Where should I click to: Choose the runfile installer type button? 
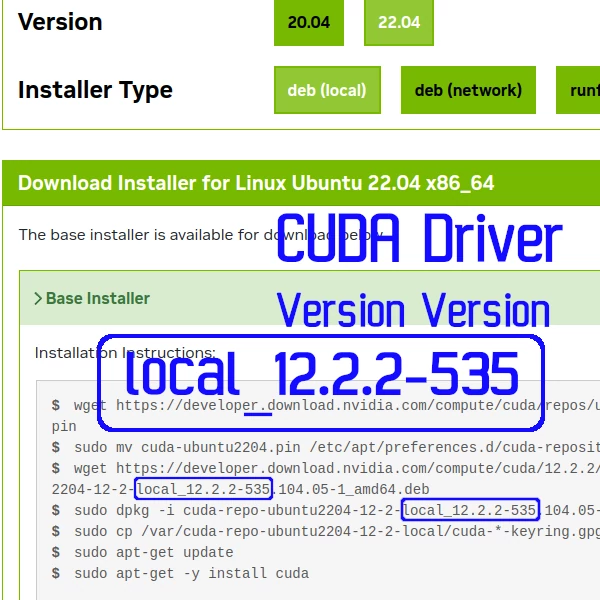pos(578,90)
